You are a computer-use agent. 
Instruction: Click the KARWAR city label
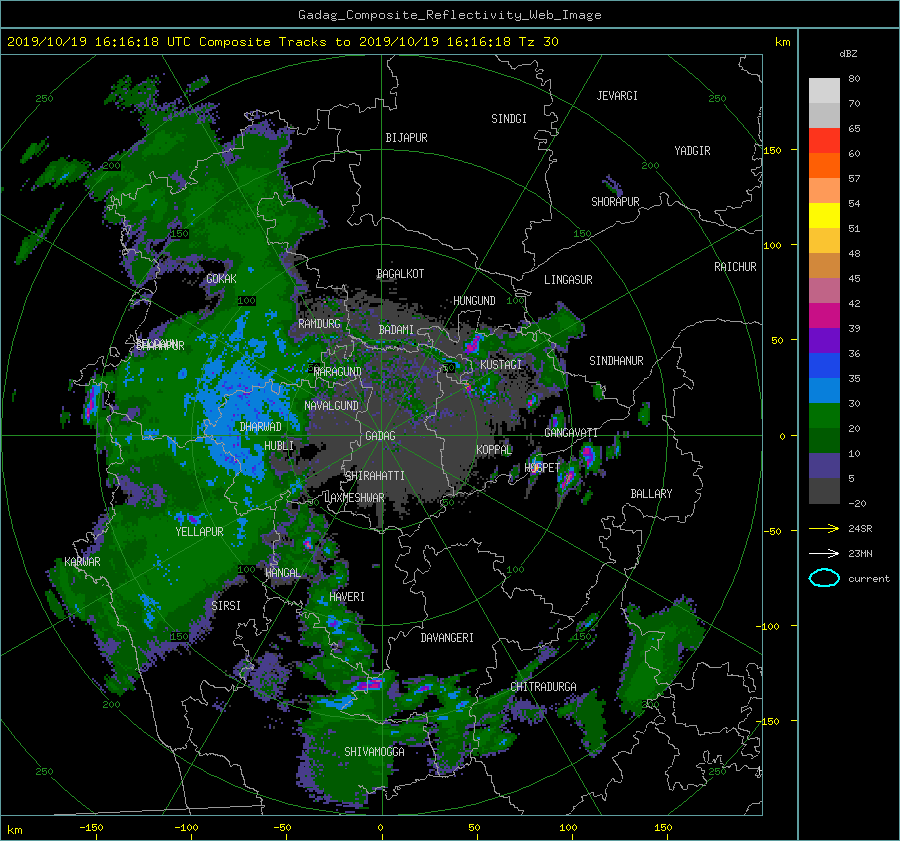(x=82, y=562)
